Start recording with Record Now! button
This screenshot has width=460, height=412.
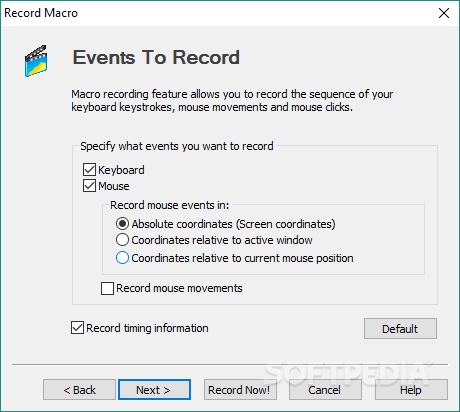tap(240, 390)
